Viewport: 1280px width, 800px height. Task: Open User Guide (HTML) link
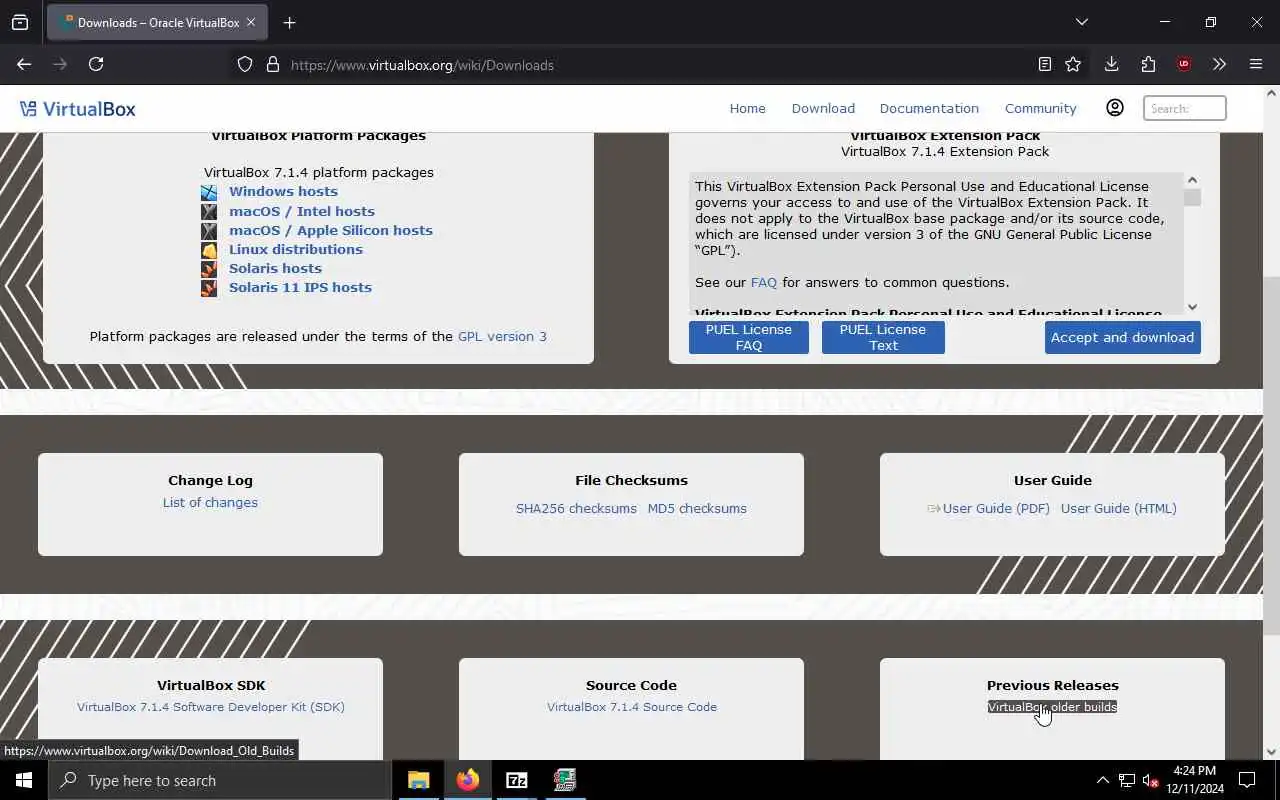point(1118,508)
